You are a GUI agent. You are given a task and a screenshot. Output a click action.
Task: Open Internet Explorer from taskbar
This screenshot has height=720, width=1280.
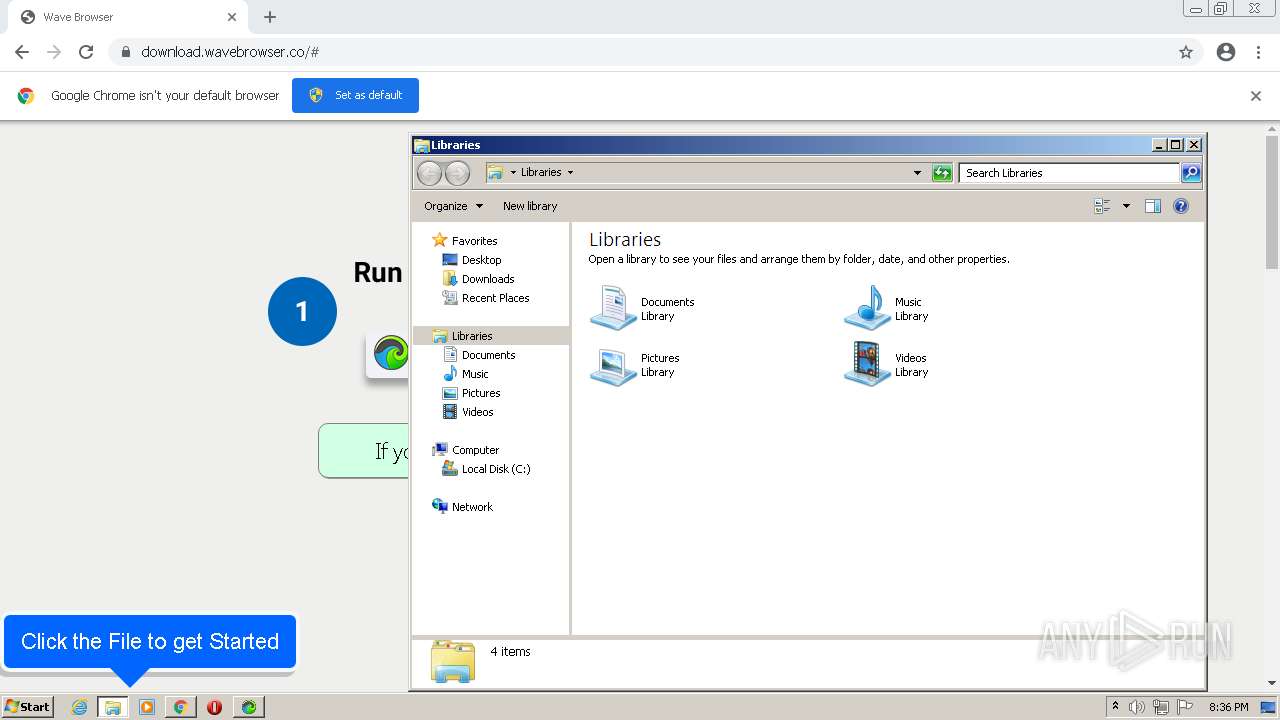[79, 707]
